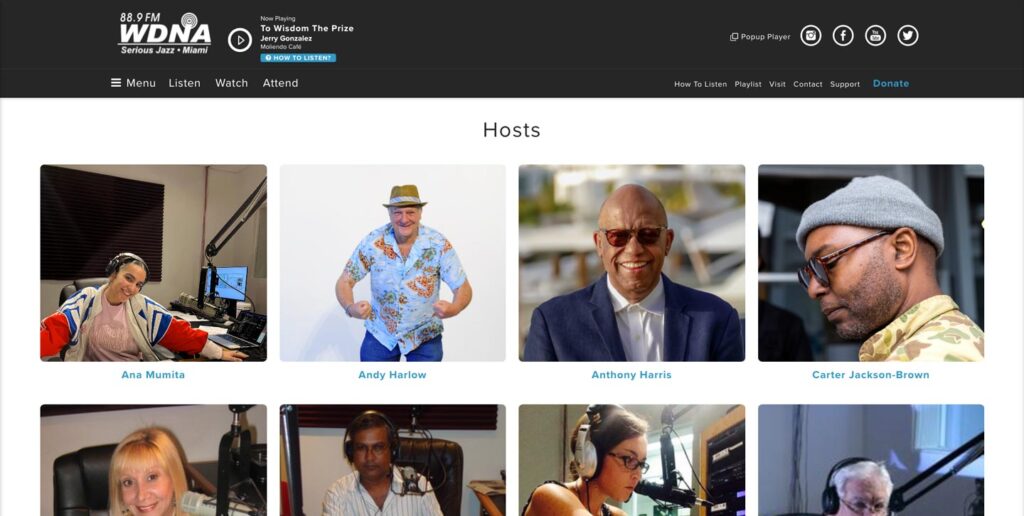Expand the hamburger Menu
Viewport: 1024px width, 516px height.
133,83
